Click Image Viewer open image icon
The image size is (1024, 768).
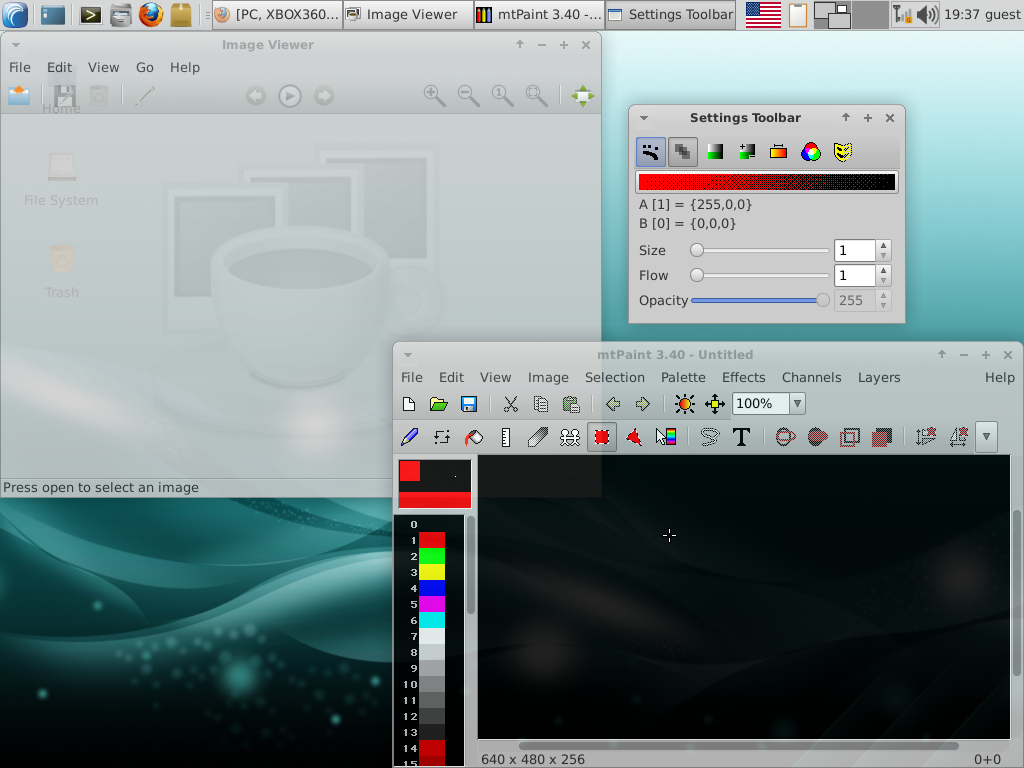pos(19,96)
